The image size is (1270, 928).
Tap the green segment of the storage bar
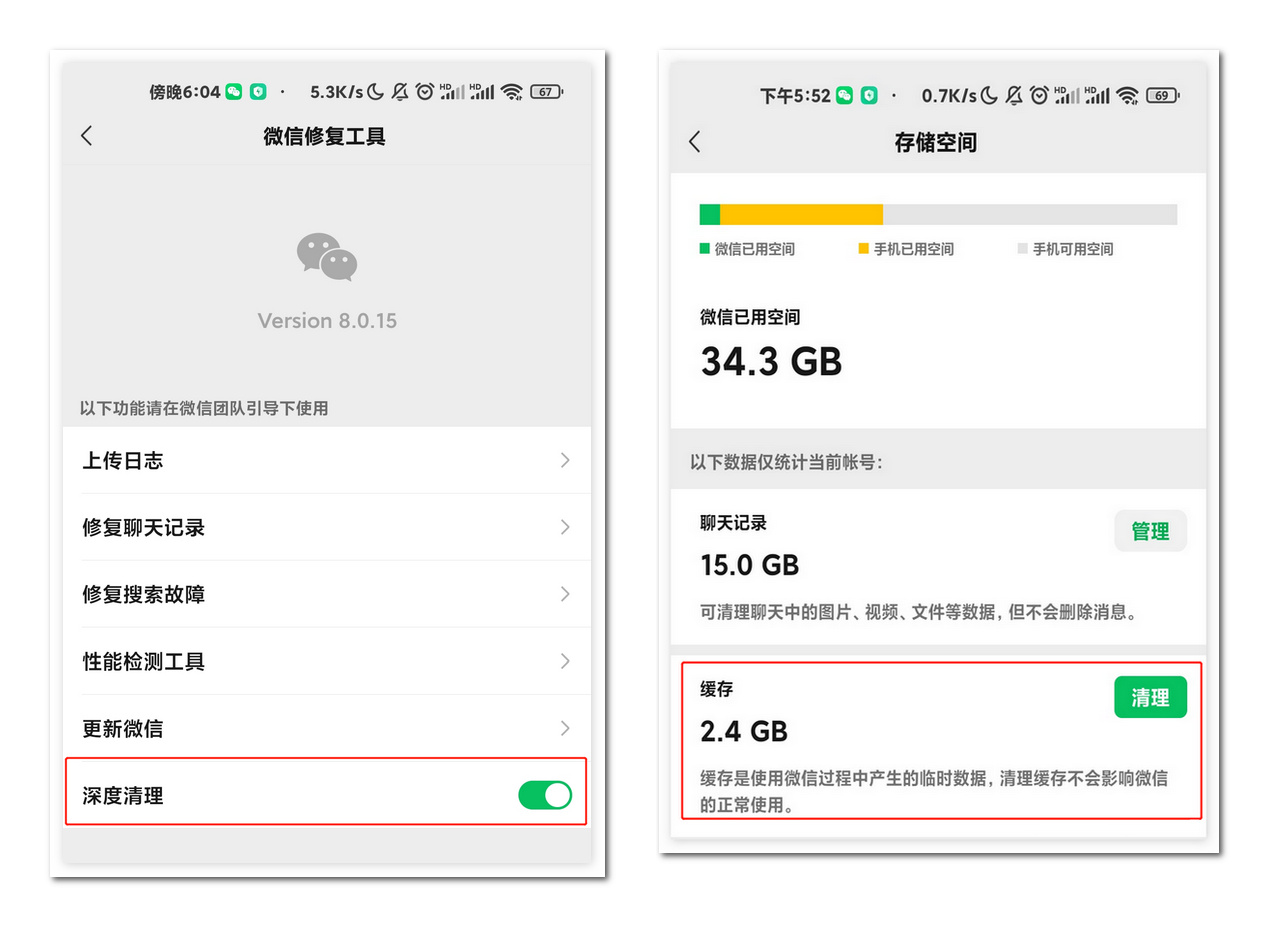710,214
